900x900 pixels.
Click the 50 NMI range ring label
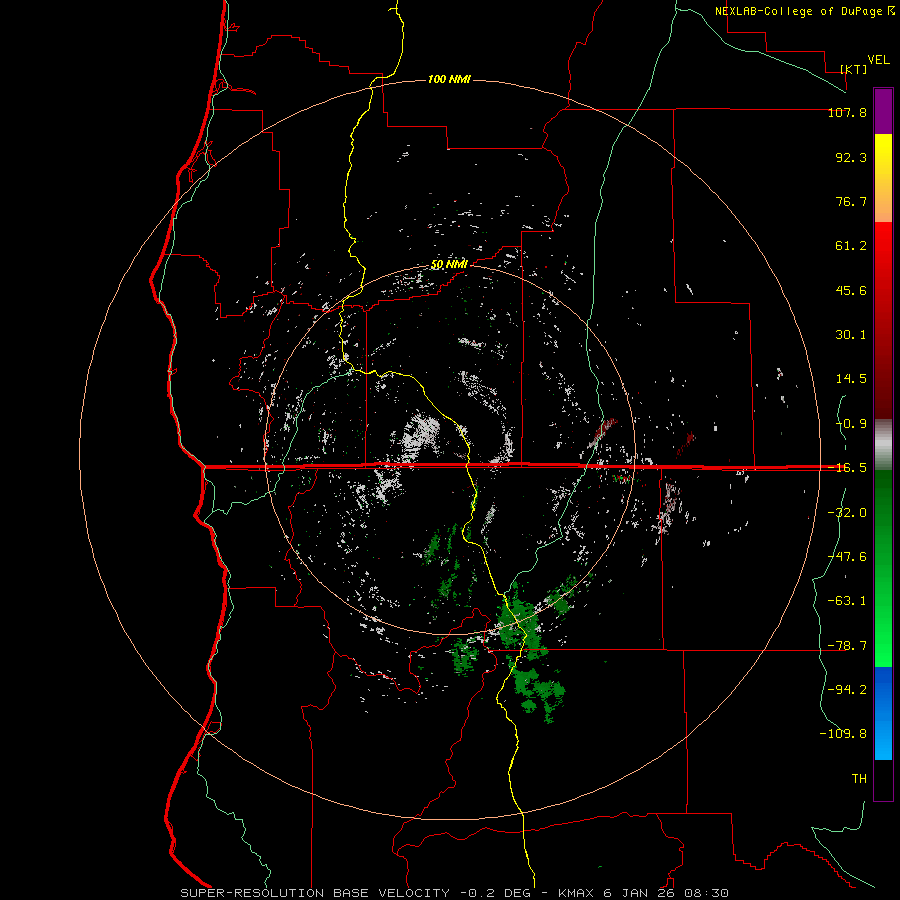449,265
